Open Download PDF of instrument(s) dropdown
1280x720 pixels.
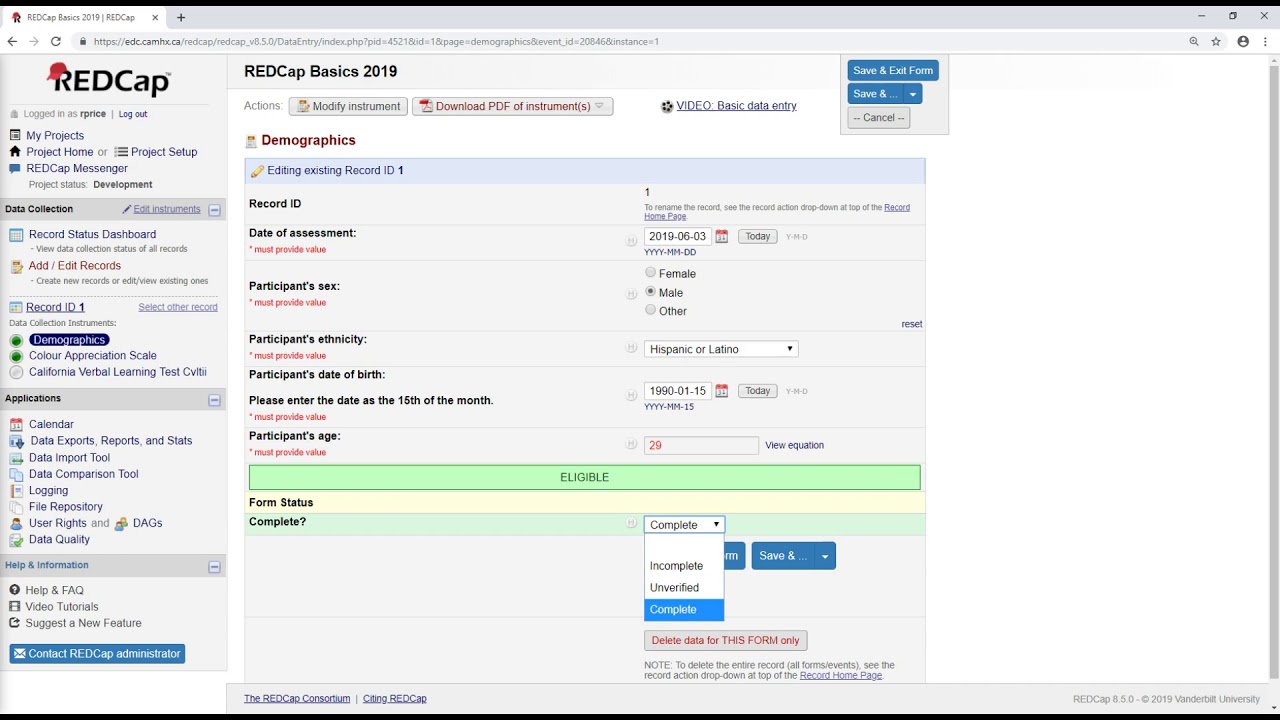coord(512,106)
